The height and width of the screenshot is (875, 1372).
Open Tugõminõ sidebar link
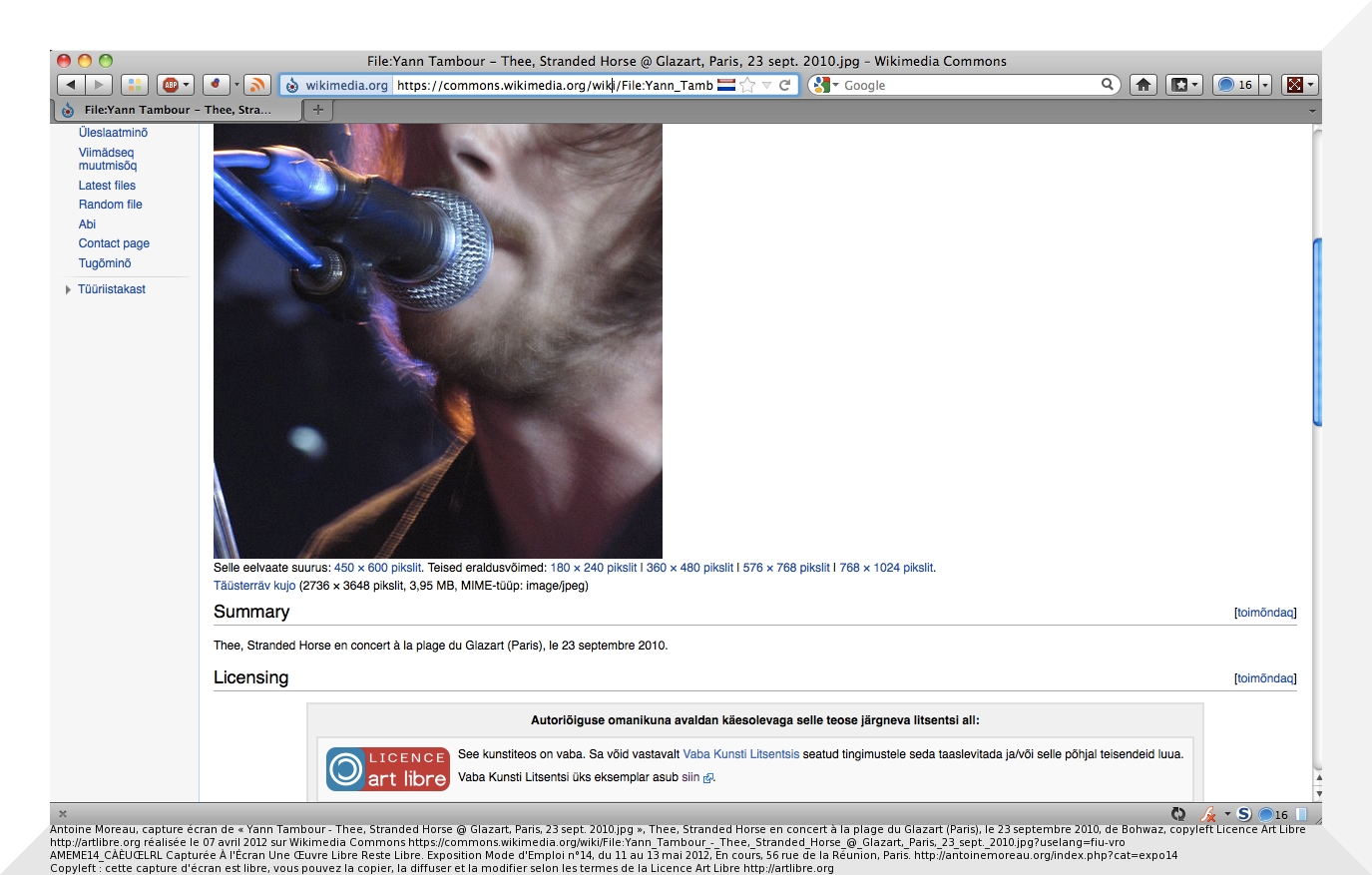105,263
